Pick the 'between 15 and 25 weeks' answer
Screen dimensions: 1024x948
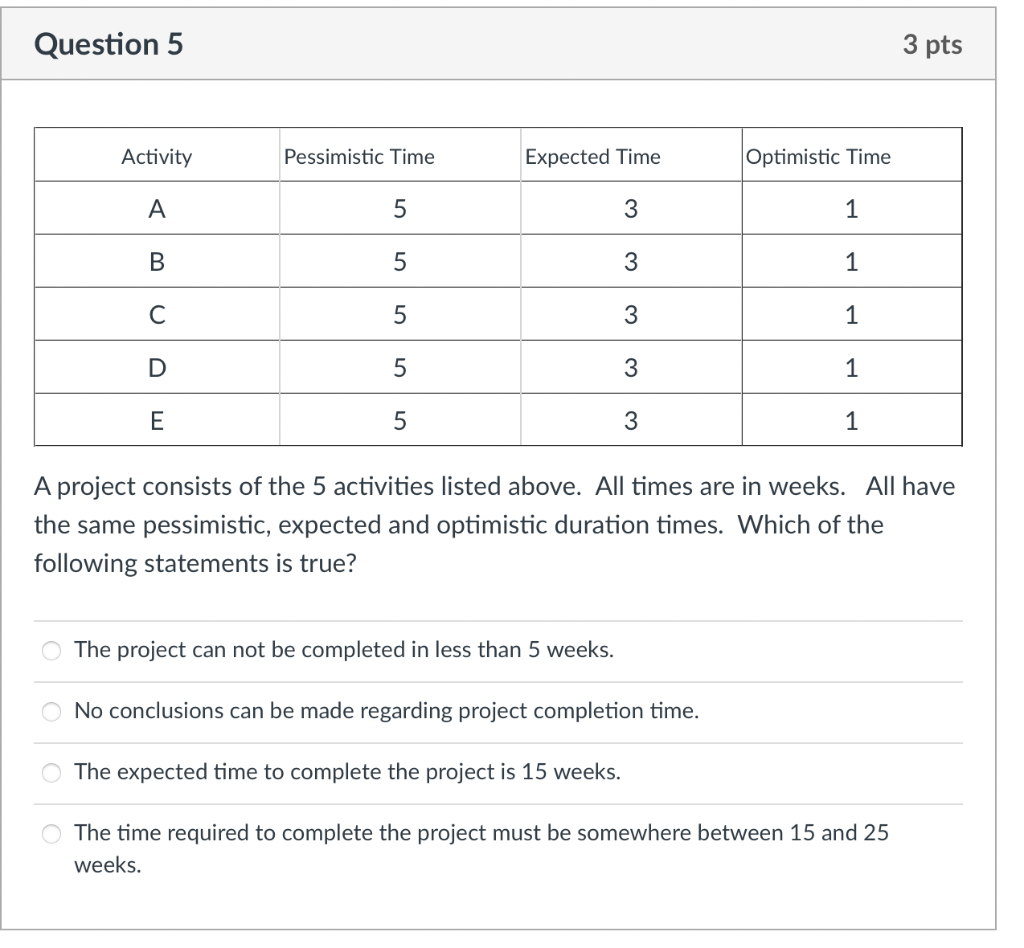click(x=51, y=833)
